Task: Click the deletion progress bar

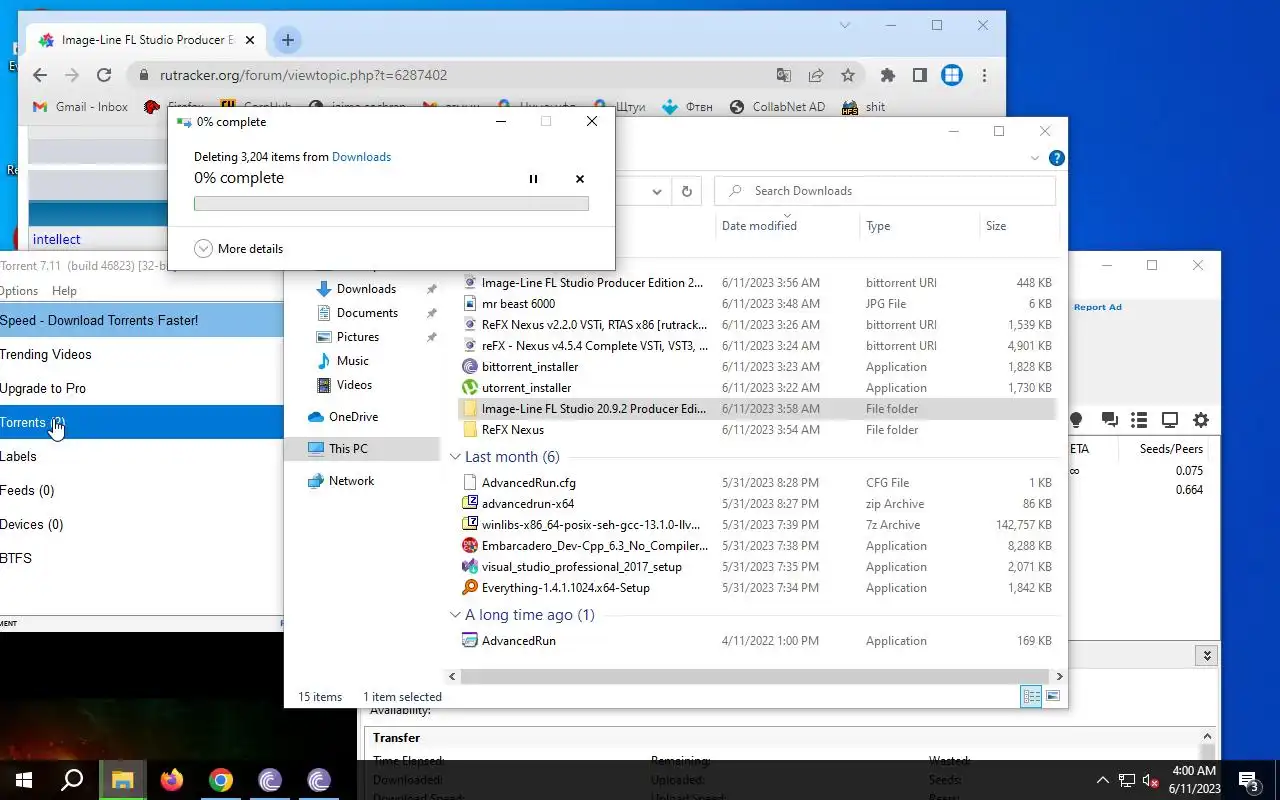Action: click(x=391, y=204)
